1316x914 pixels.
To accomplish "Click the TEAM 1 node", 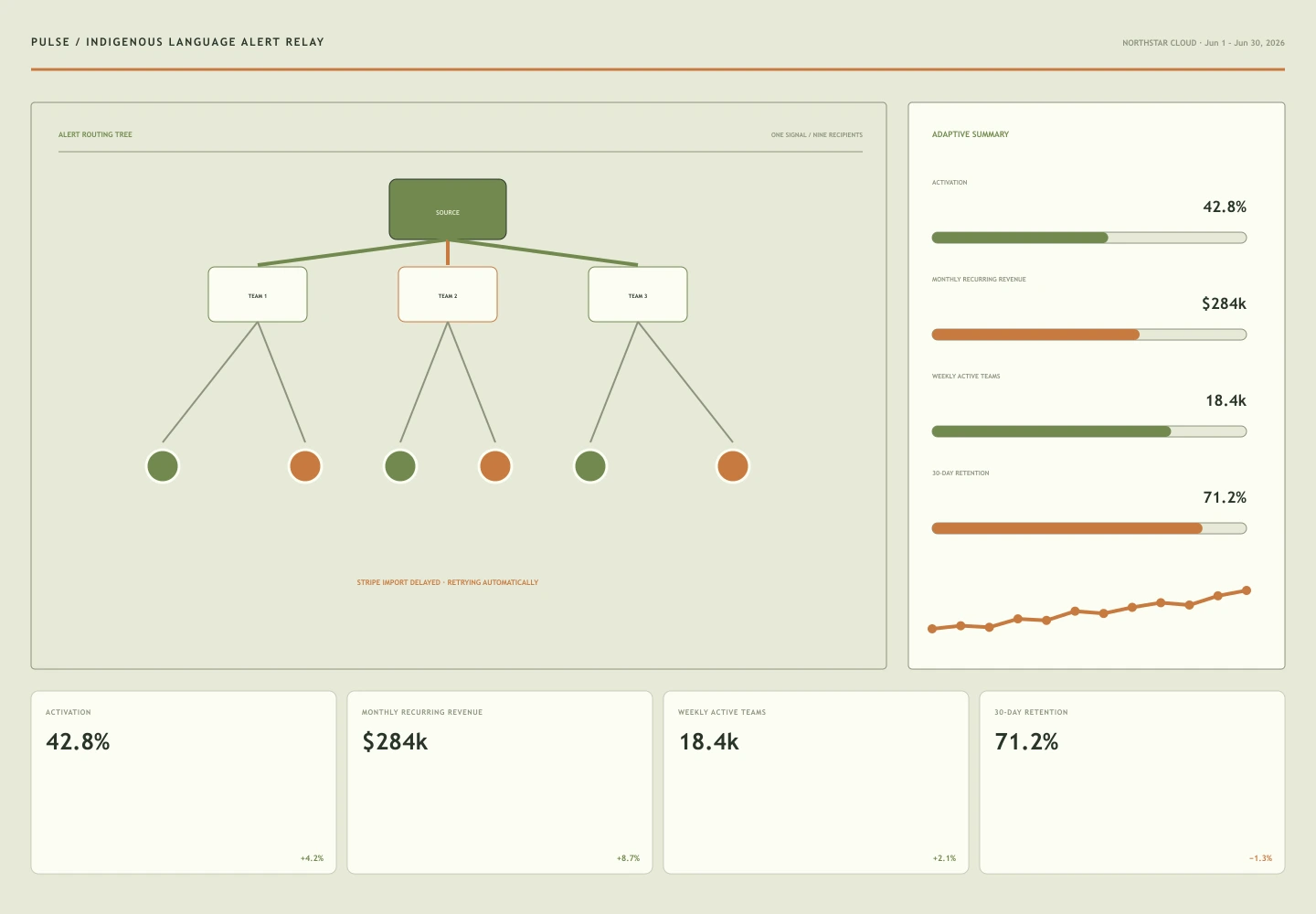I will (258, 294).
